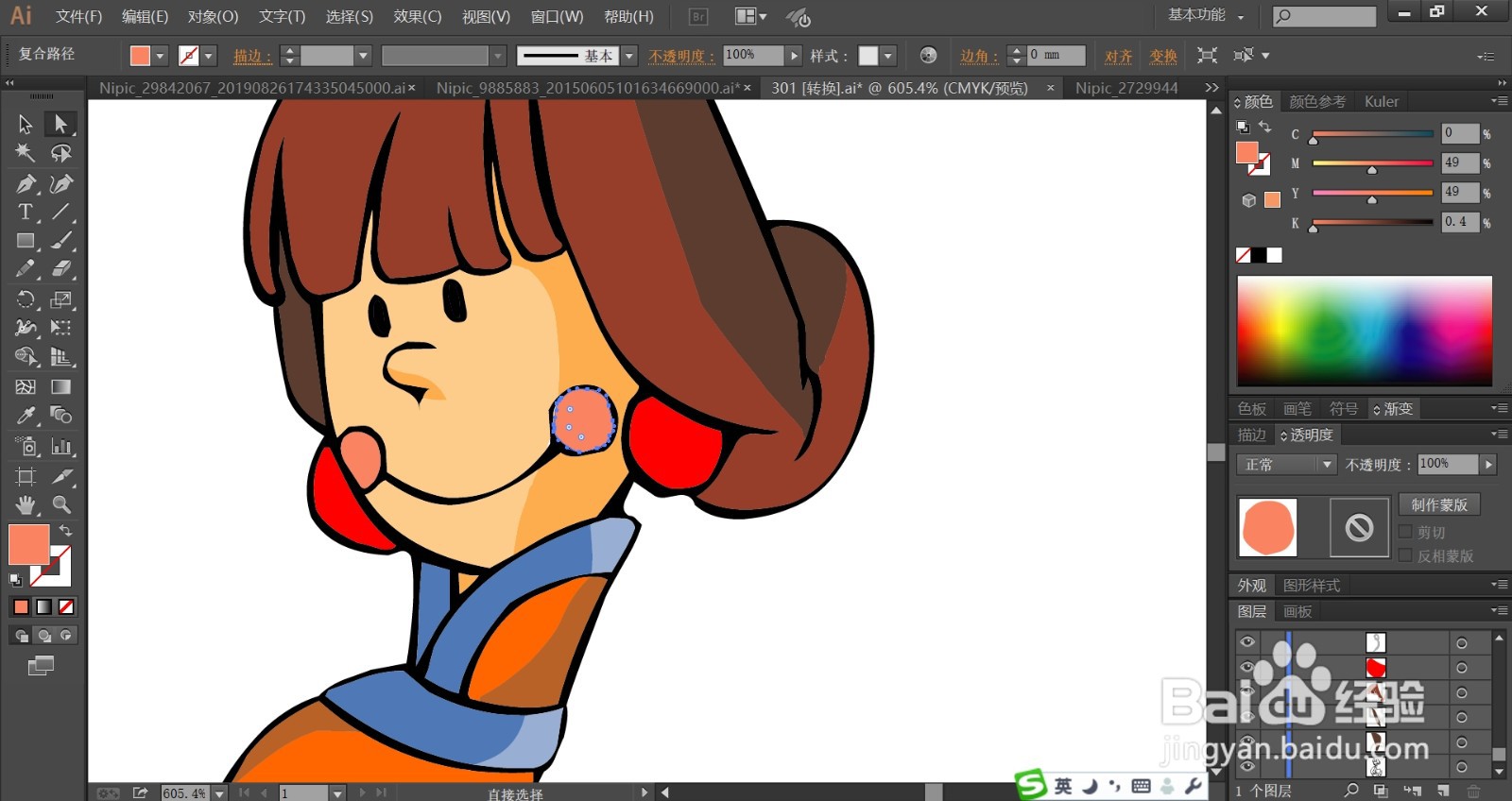
Task: Click the M magenta slider in Color panel
Action: pos(1372,164)
